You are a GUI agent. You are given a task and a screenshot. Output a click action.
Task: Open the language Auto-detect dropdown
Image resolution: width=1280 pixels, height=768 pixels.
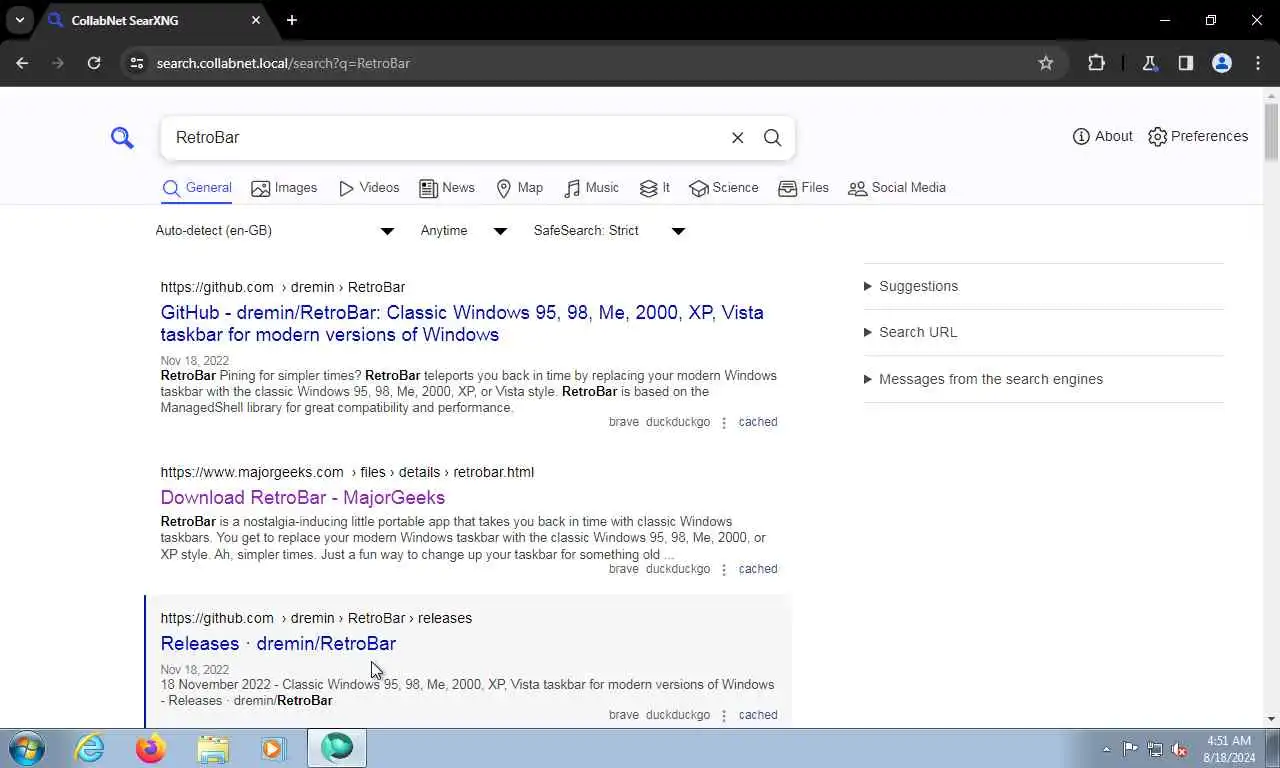[275, 231]
